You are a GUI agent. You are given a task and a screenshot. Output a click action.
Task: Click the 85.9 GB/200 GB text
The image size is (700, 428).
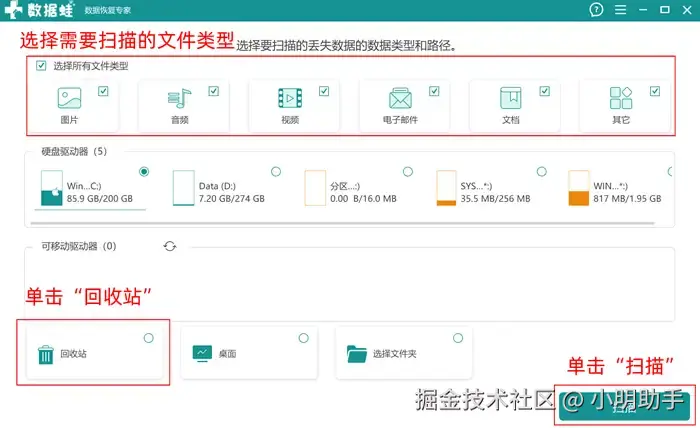pos(100,199)
